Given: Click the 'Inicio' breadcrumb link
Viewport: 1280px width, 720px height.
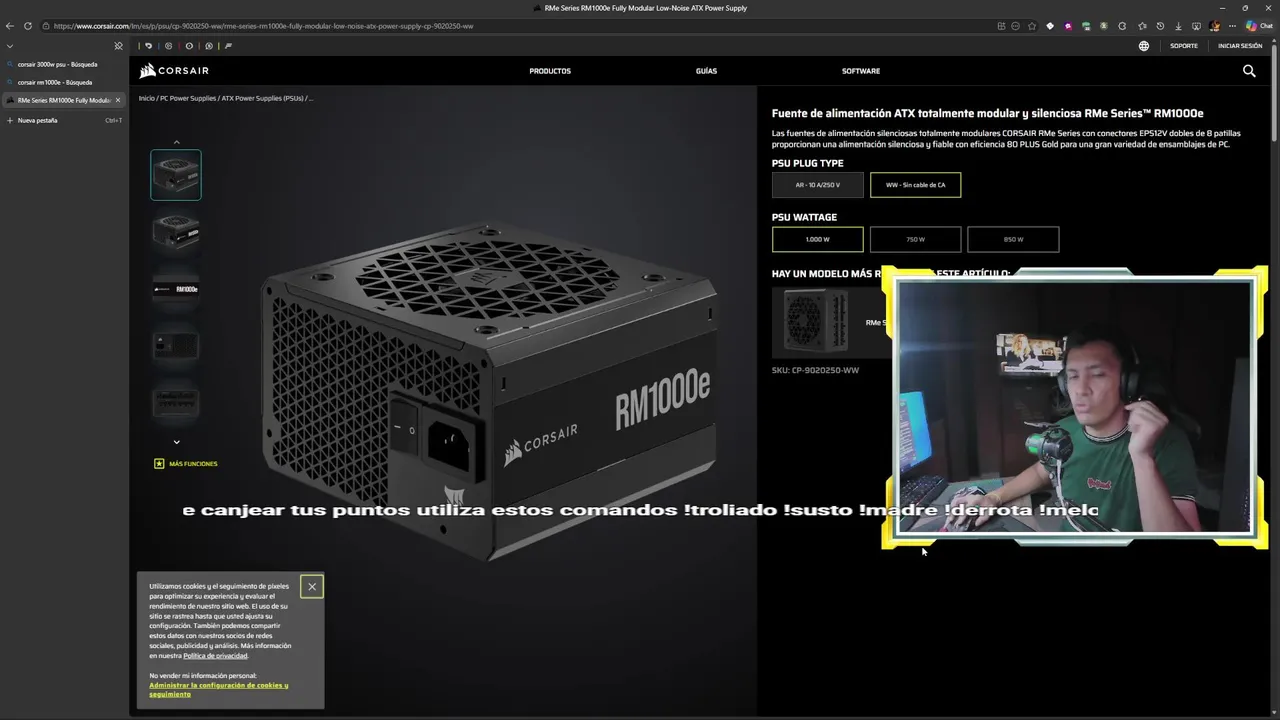Looking at the screenshot, I should 147,98.
